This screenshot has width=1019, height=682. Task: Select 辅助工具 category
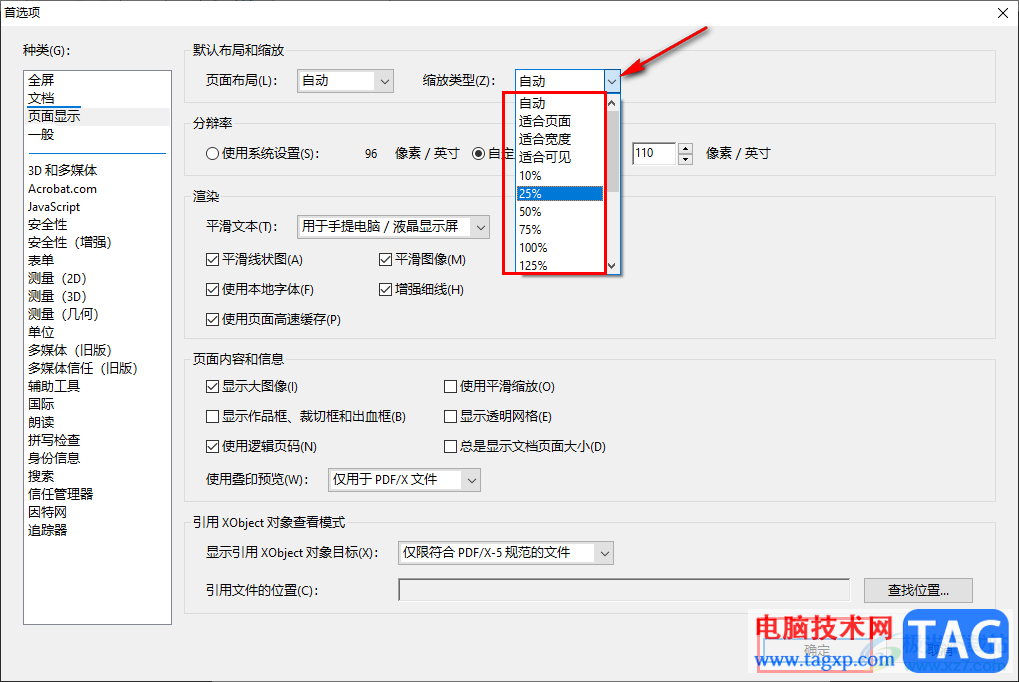[x=54, y=386]
